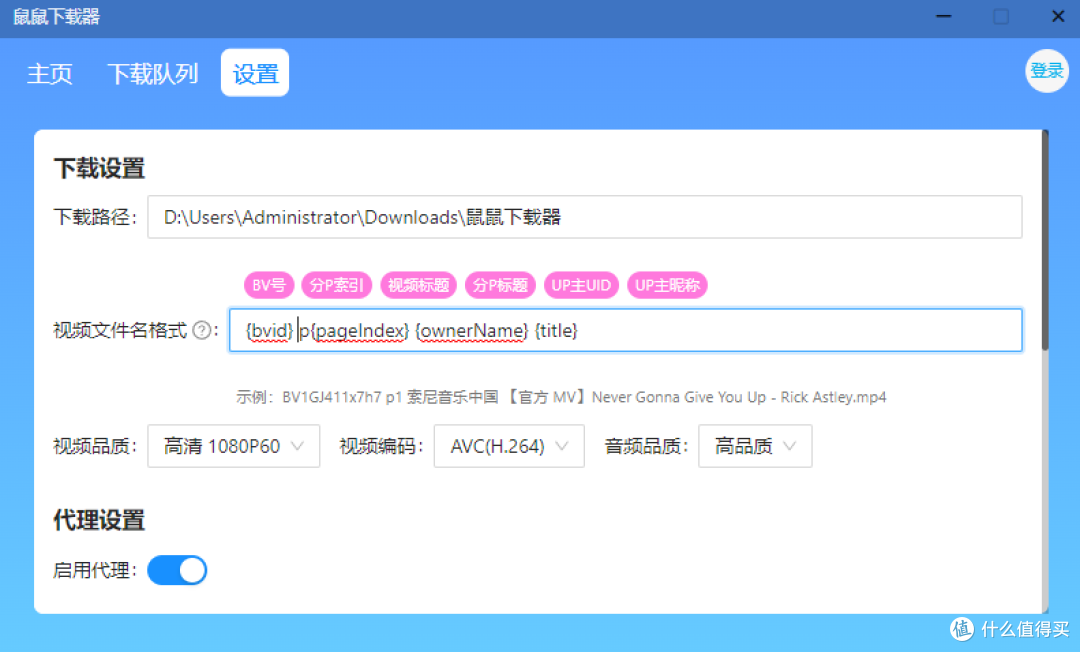The height and width of the screenshot is (652, 1080).
Task: Insert the 视频标题 tag
Action: coord(418,285)
